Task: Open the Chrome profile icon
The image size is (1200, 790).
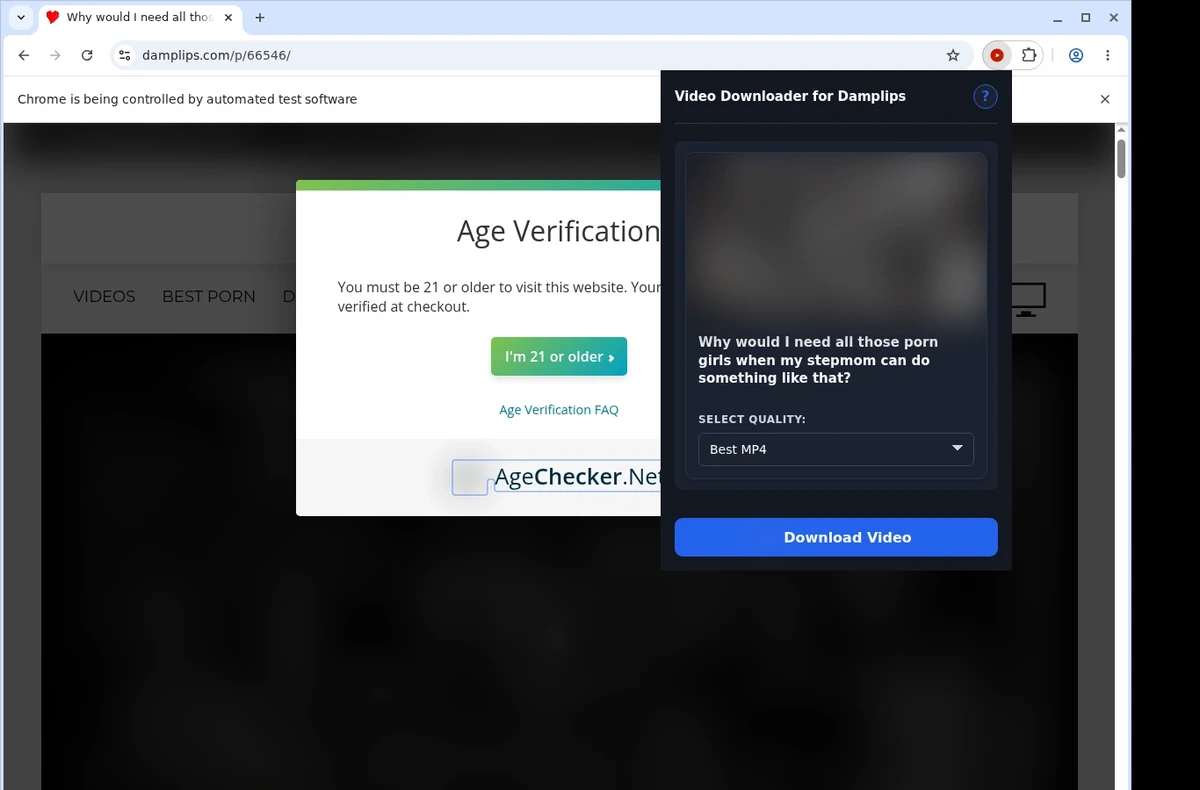Action: [x=1076, y=56]
